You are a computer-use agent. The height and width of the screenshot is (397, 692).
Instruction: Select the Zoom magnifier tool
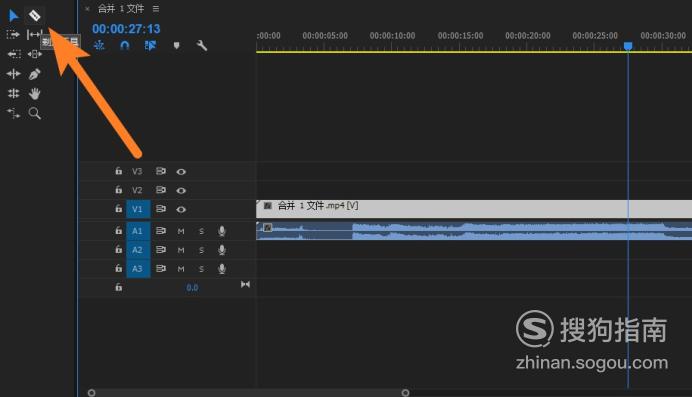pyautogui.click(x=34, y=113)
